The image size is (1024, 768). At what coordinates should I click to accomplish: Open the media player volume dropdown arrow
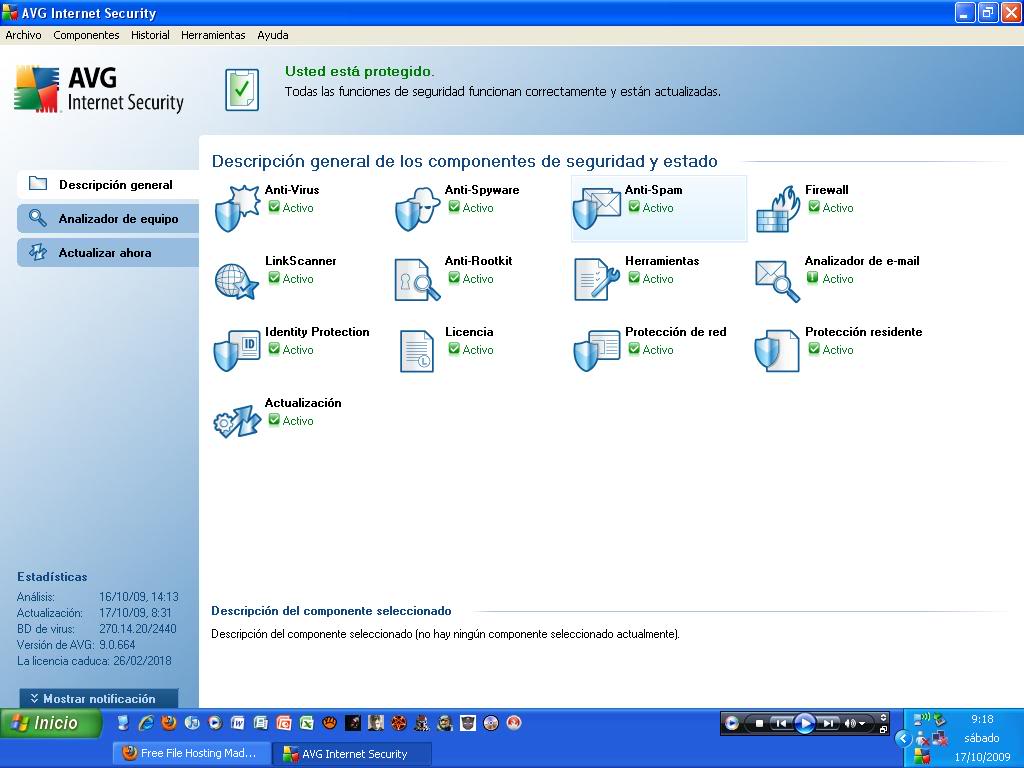click(x=862, y=724)
